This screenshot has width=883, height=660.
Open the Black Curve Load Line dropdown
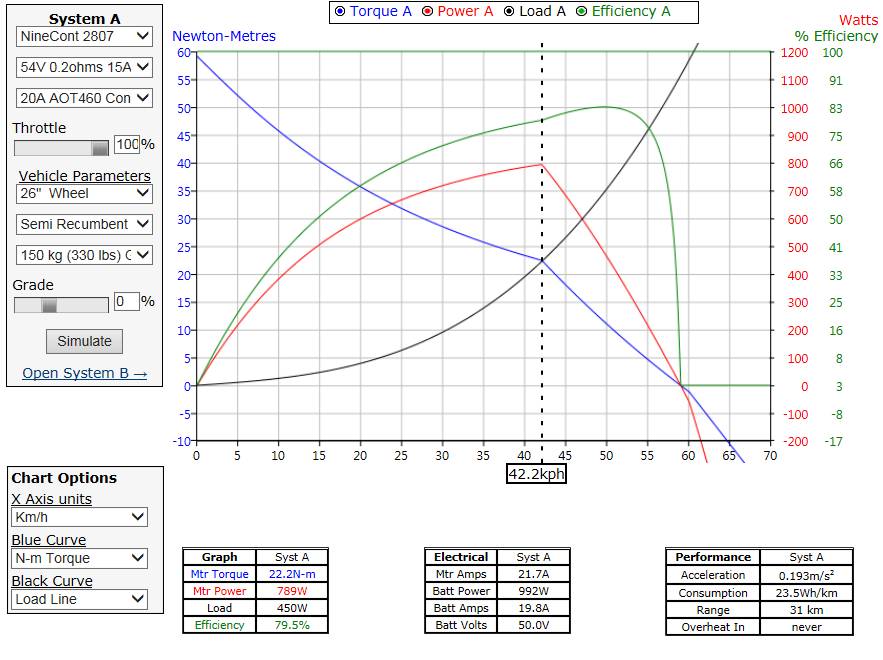point(79,599)
